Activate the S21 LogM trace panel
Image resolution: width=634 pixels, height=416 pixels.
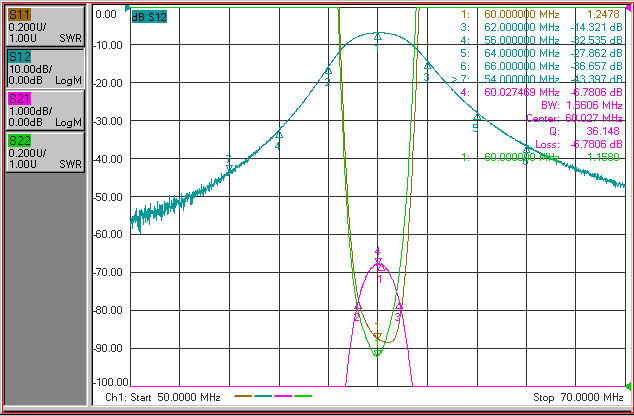coord(45,110)
